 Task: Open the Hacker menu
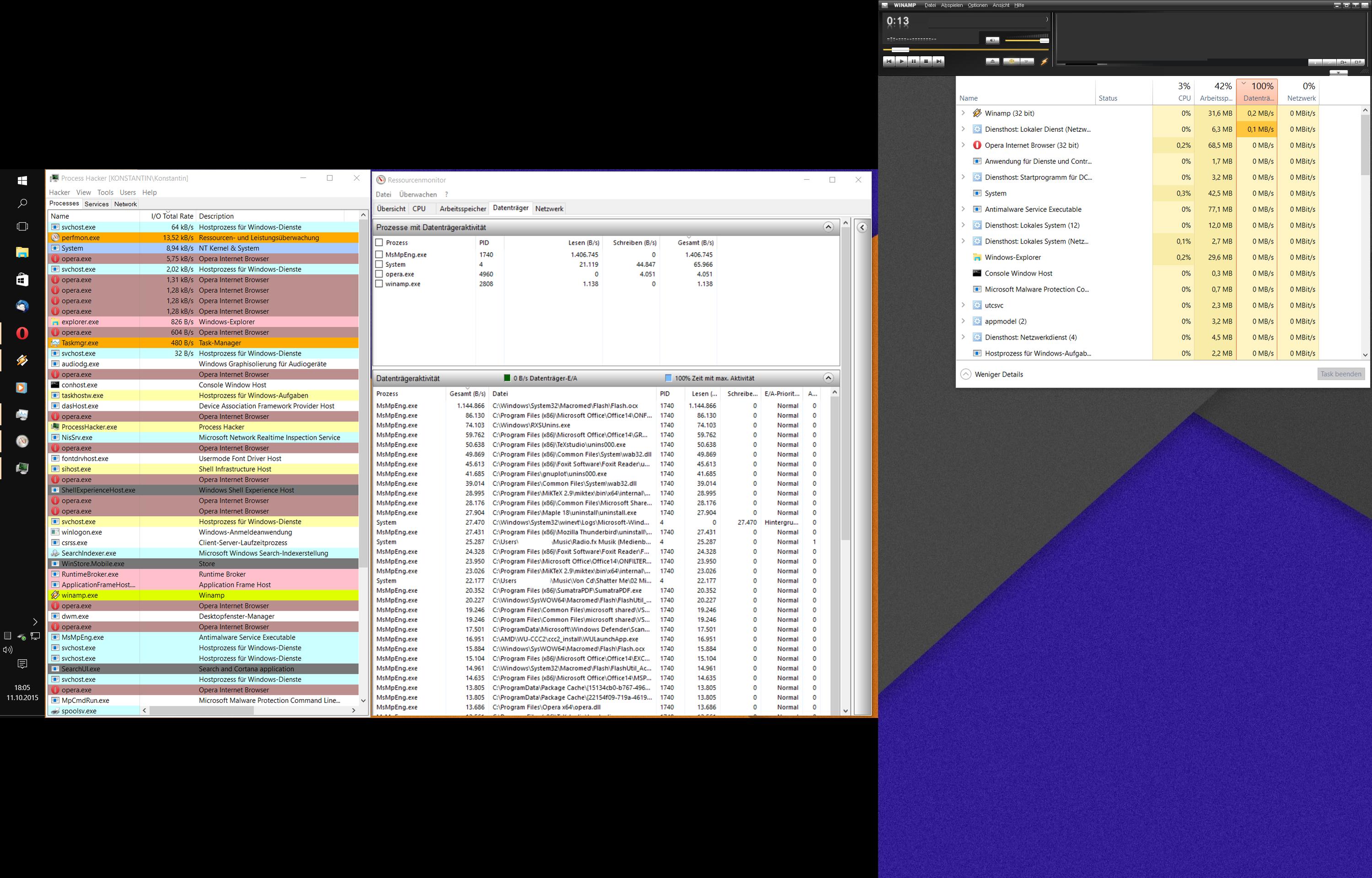click(59, 193)
